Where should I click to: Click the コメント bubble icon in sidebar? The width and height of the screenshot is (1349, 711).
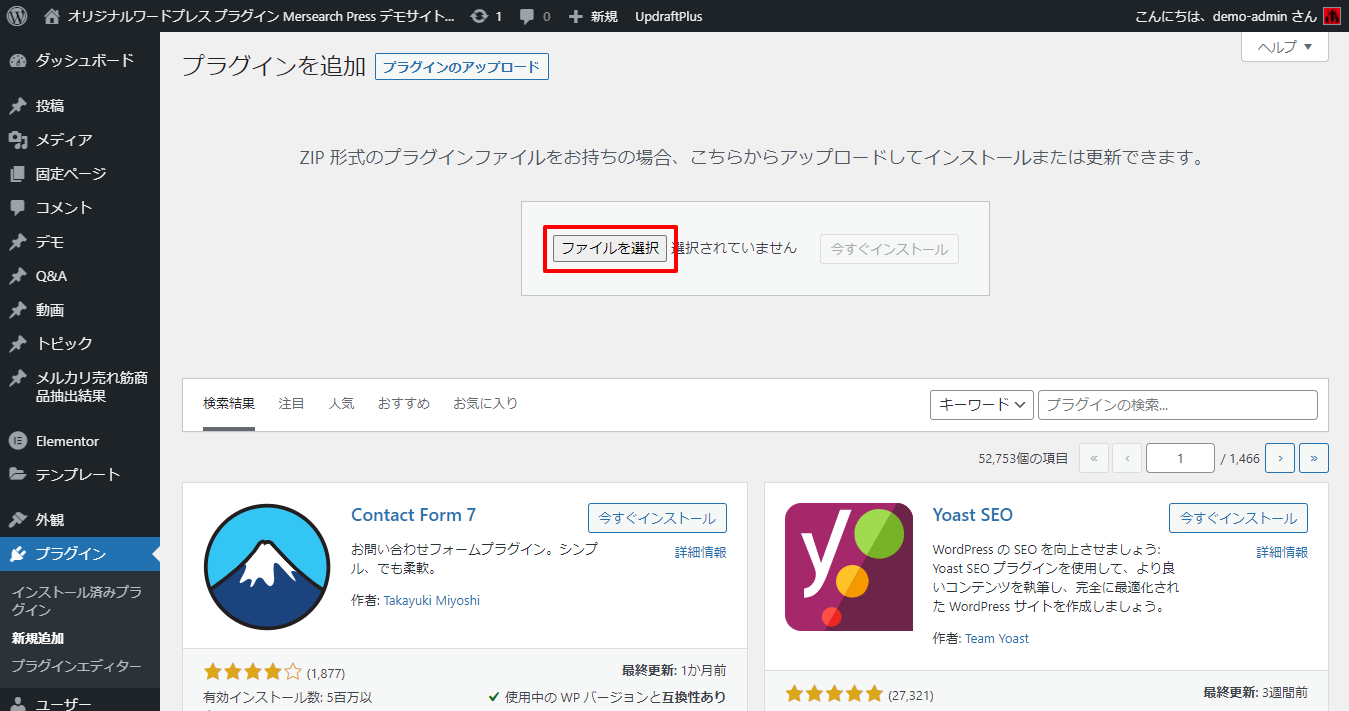point(17,208)
